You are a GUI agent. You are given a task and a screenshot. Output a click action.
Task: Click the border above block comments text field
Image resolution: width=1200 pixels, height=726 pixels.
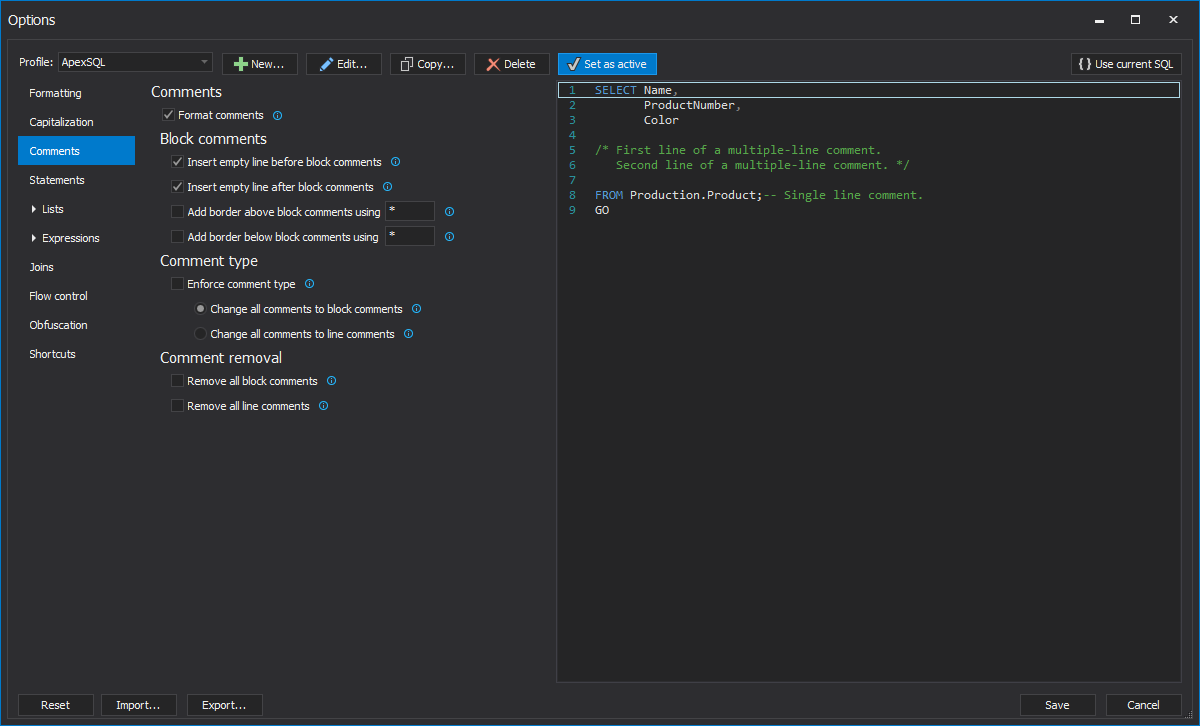(x=409, y=212)
